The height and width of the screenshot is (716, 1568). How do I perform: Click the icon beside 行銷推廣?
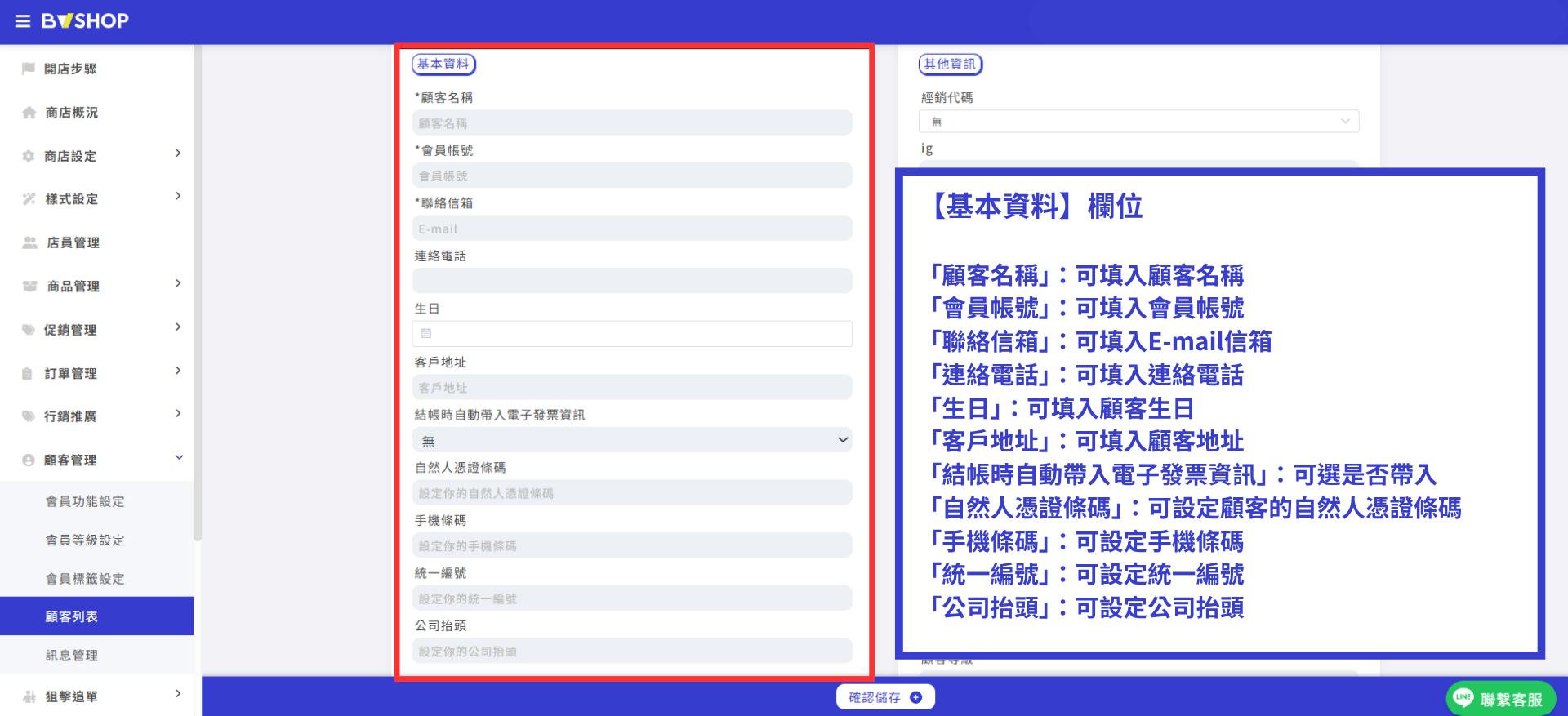pyautogui.click(x=29, y=416)
